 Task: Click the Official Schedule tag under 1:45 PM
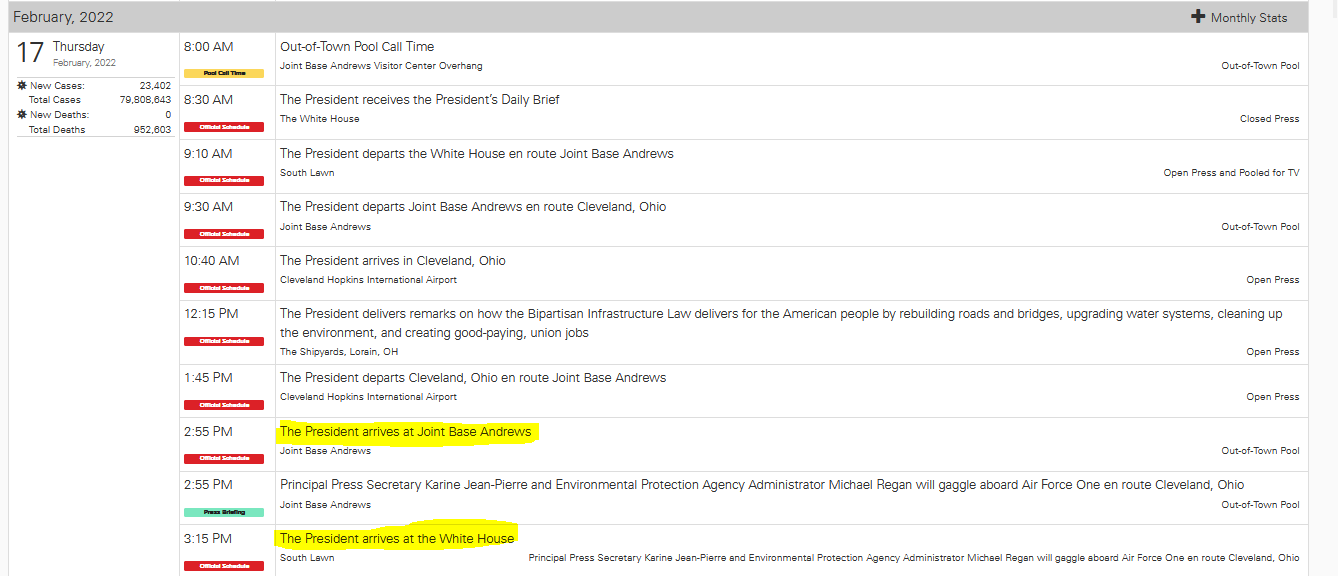pos(224,405)
